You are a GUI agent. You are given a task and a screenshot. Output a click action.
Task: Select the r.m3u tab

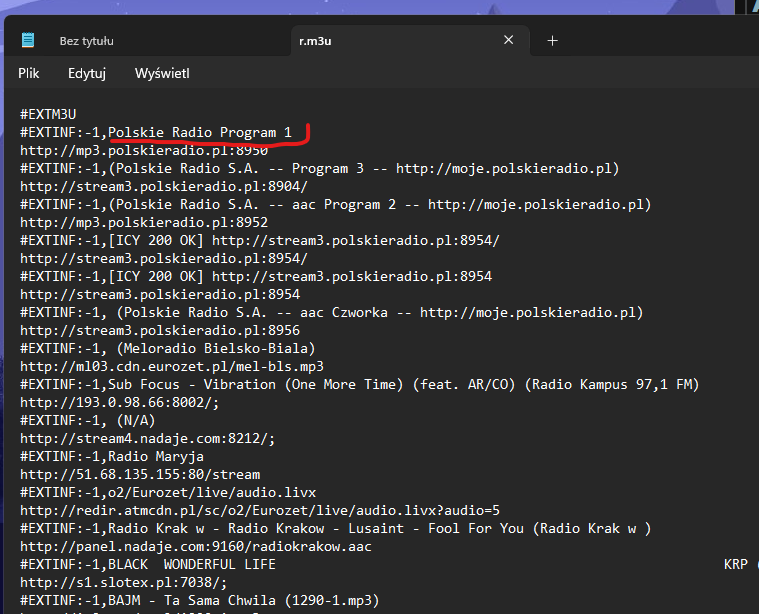tap(315, 41)
